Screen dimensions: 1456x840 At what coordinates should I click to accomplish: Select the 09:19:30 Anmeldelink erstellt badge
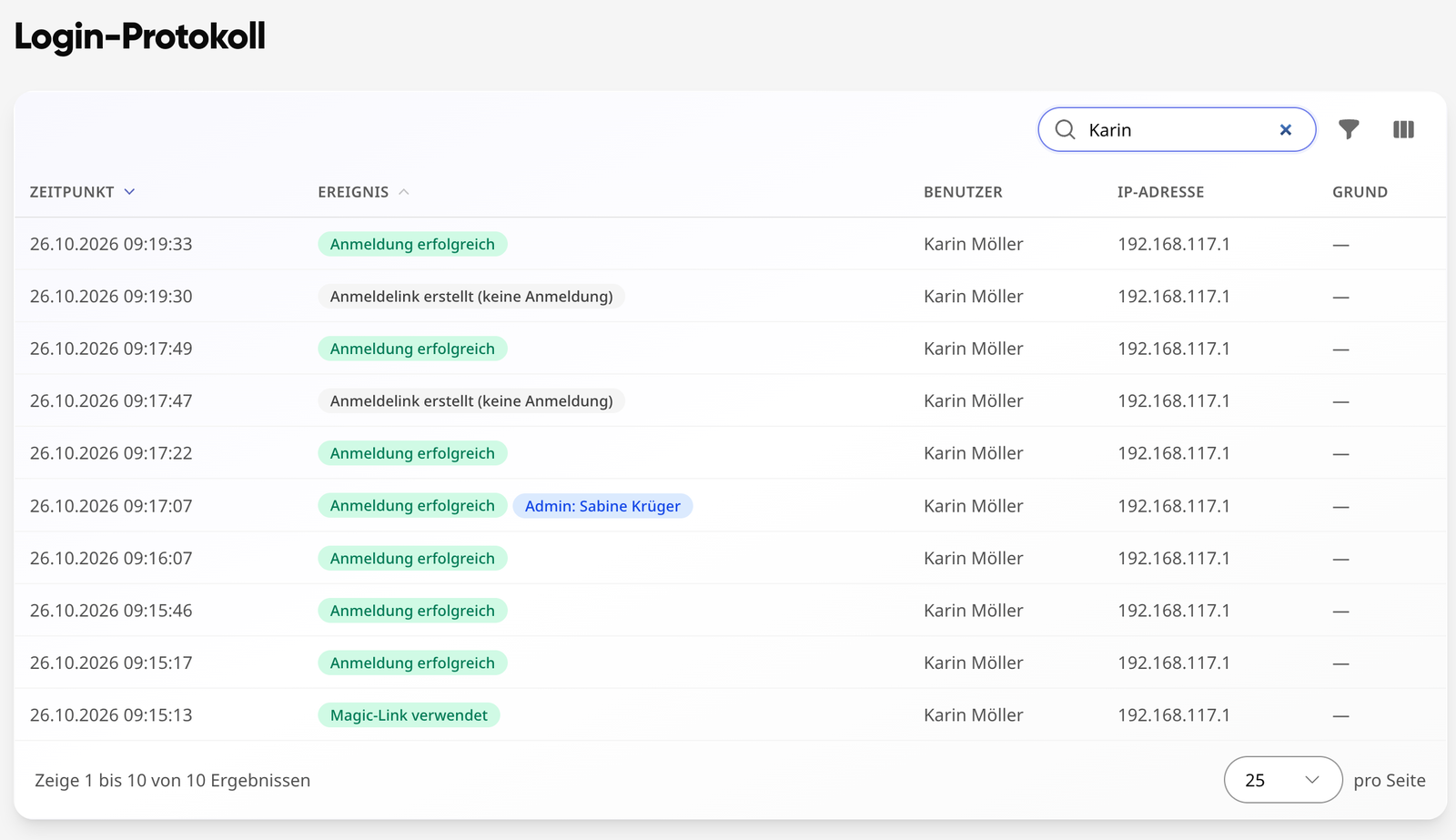coord(471,297)
